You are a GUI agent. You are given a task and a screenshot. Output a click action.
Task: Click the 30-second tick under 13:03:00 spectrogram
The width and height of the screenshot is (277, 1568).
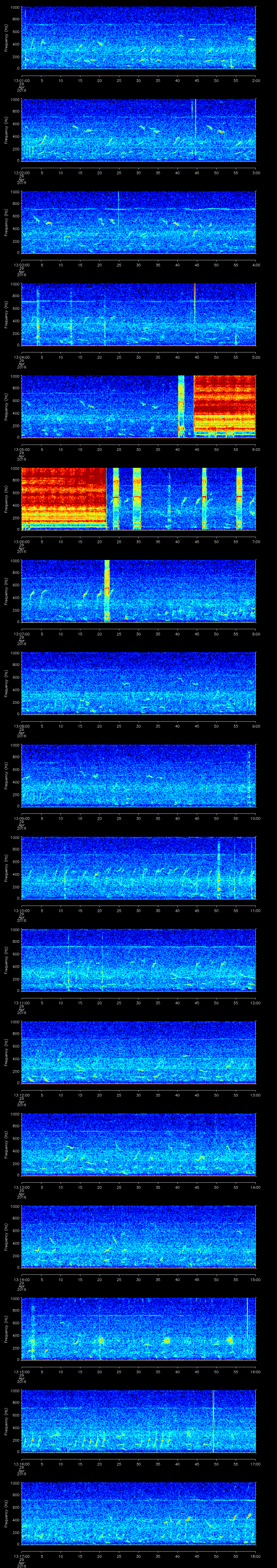click(x=139, y=265)
